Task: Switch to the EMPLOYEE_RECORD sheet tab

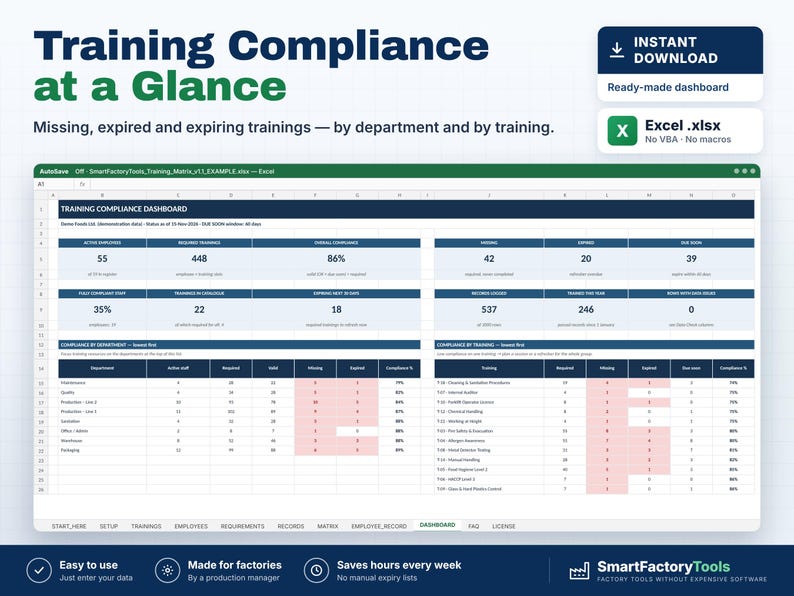Action: pyautogui.click(x=379, y=527)
